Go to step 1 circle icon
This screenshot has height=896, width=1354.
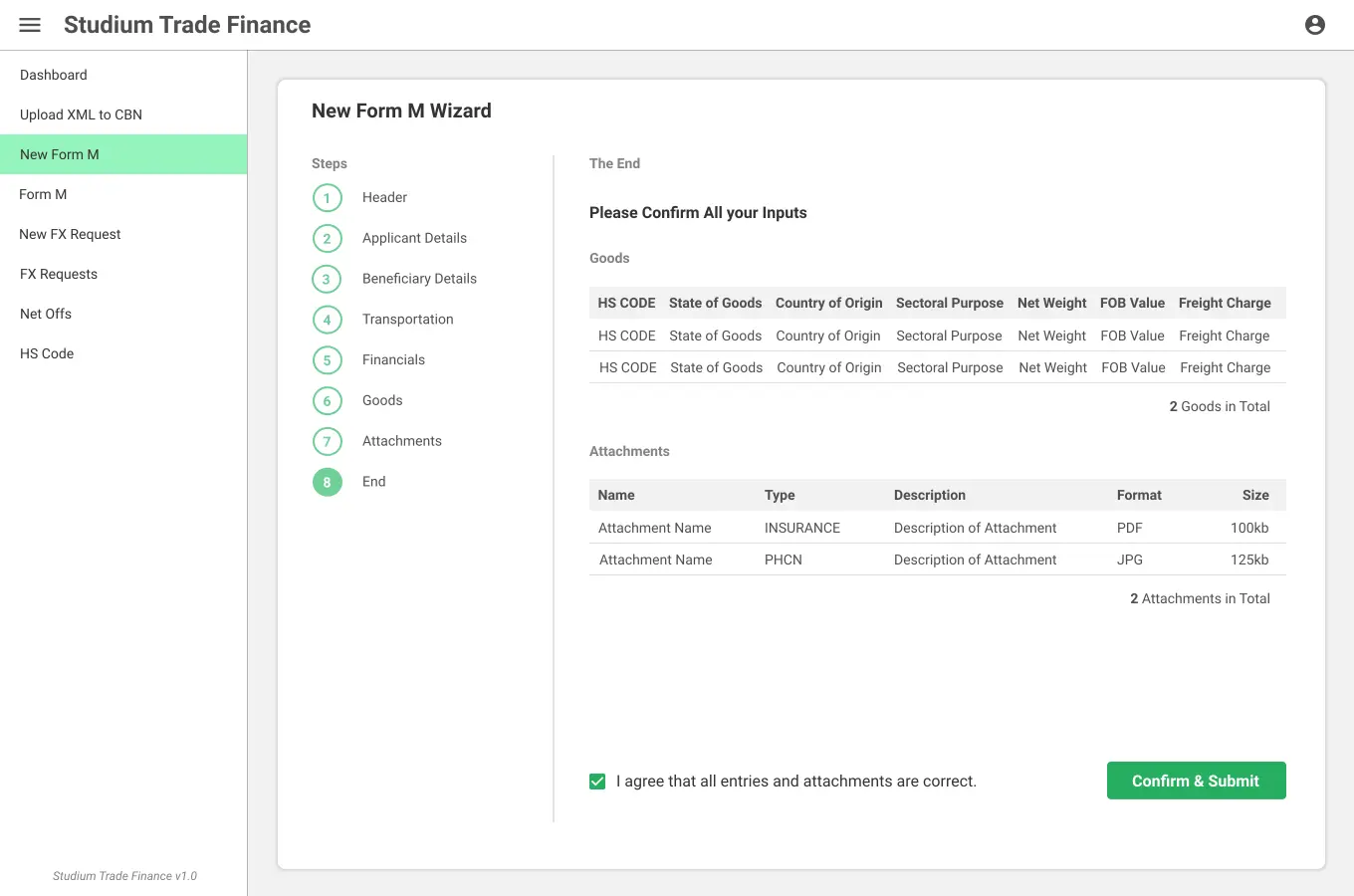327,198
